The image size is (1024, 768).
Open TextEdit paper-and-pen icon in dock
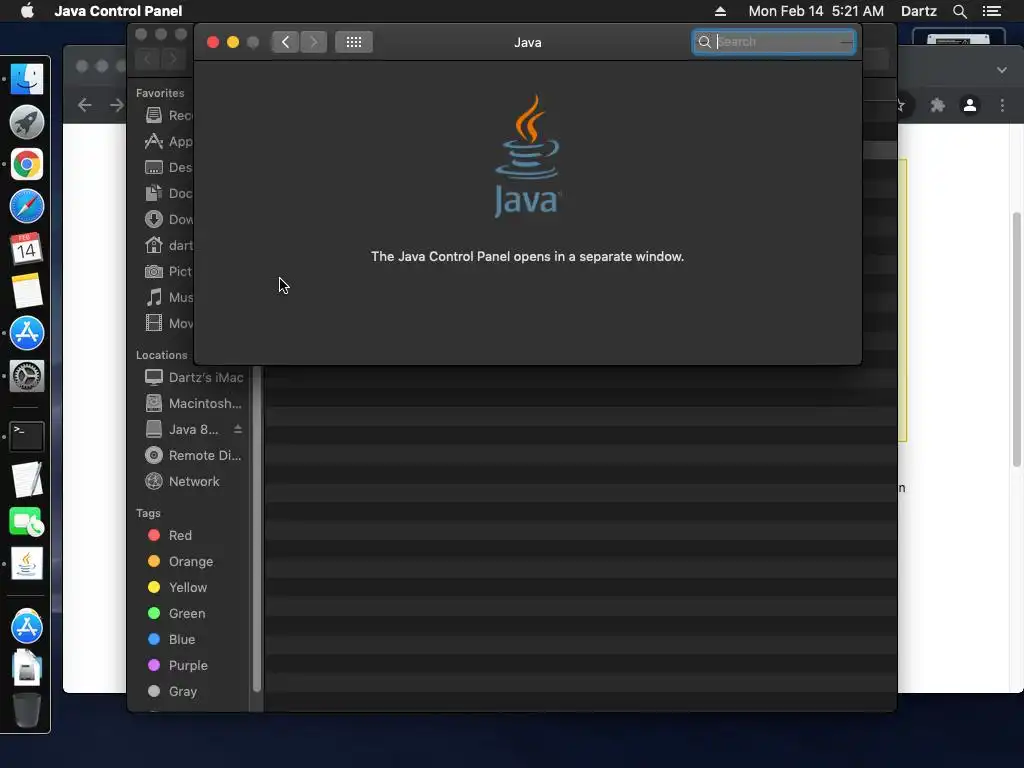(27, 479)
